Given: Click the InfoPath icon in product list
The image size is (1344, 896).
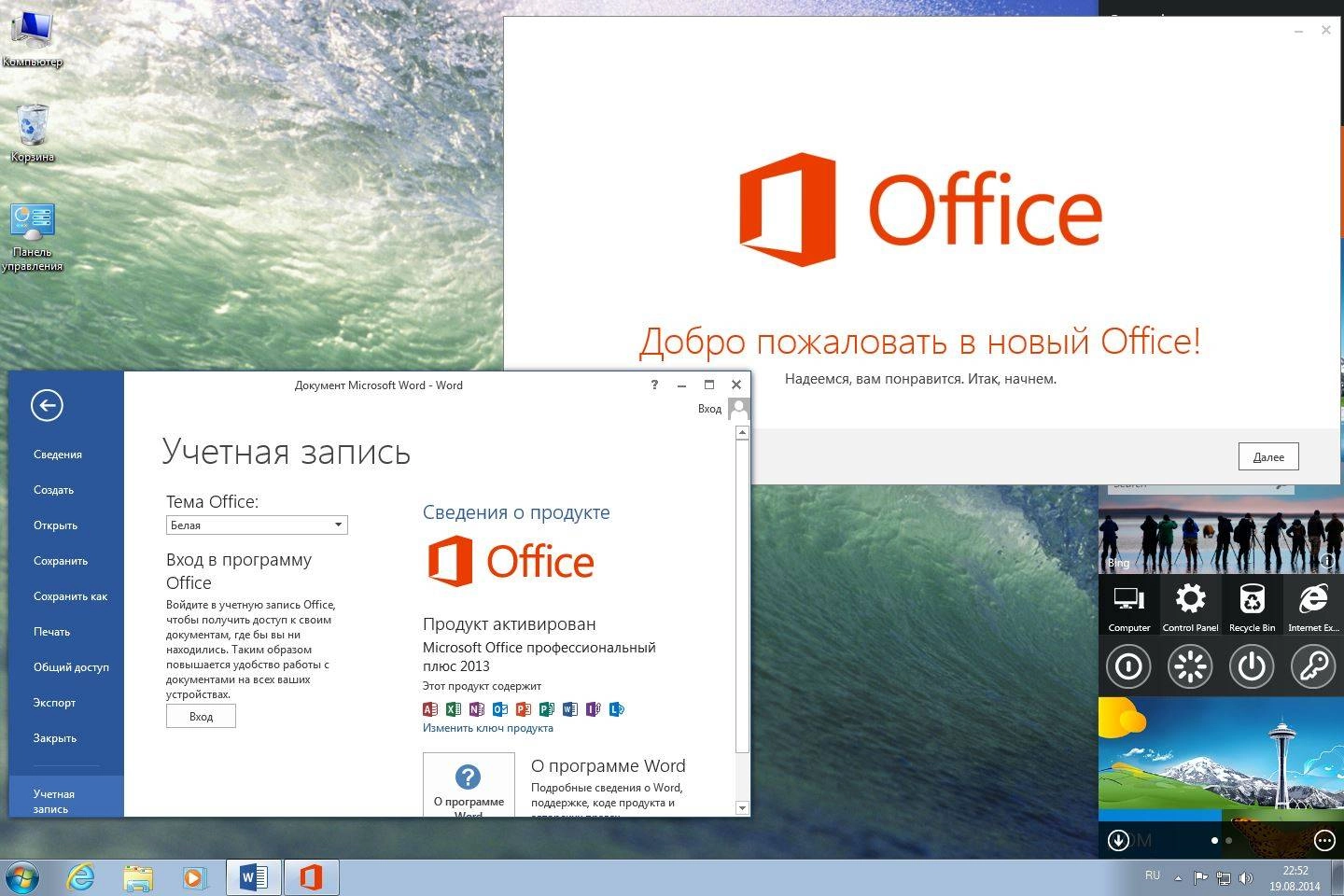Looking at the screenshot, I should coord(594,709).
